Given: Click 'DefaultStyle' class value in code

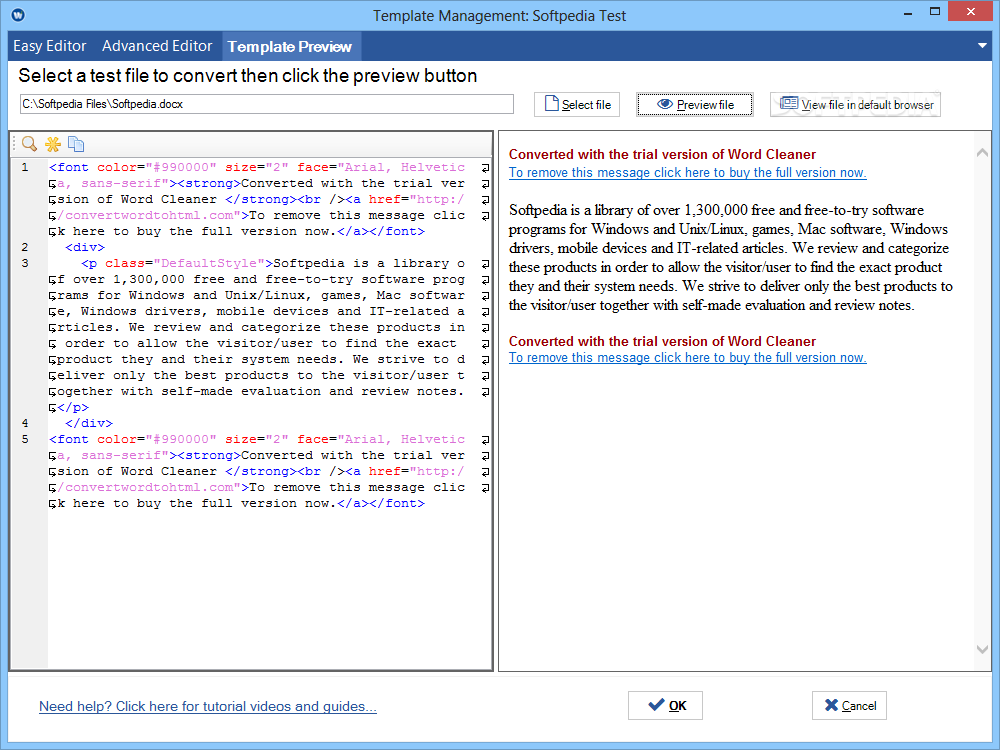Looking at the screenshot, I should click(x=209, y=263).
